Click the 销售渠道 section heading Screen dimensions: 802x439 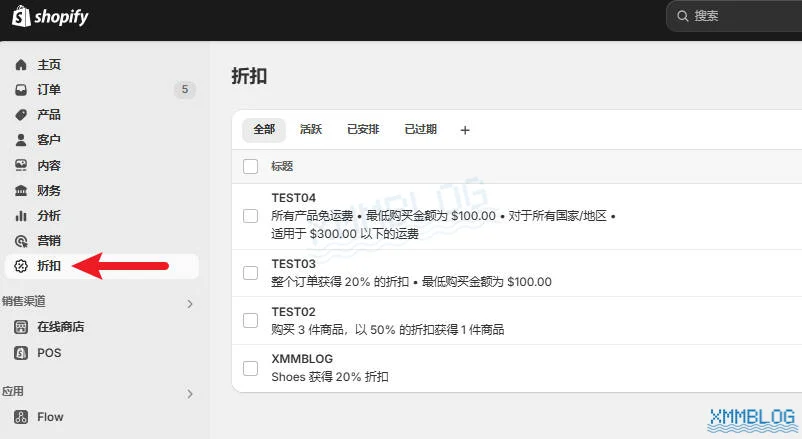click(24, 301)
